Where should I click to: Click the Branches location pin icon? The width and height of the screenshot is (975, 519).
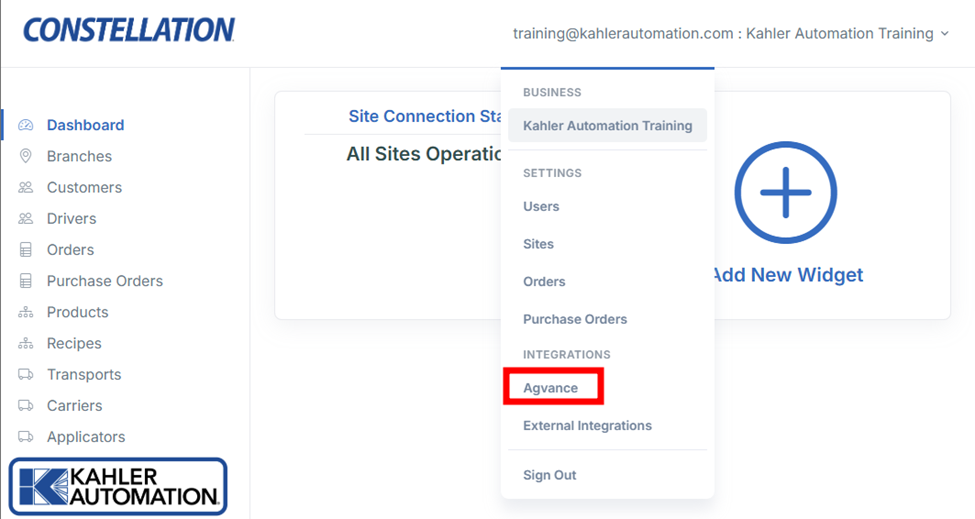(26, 156)
